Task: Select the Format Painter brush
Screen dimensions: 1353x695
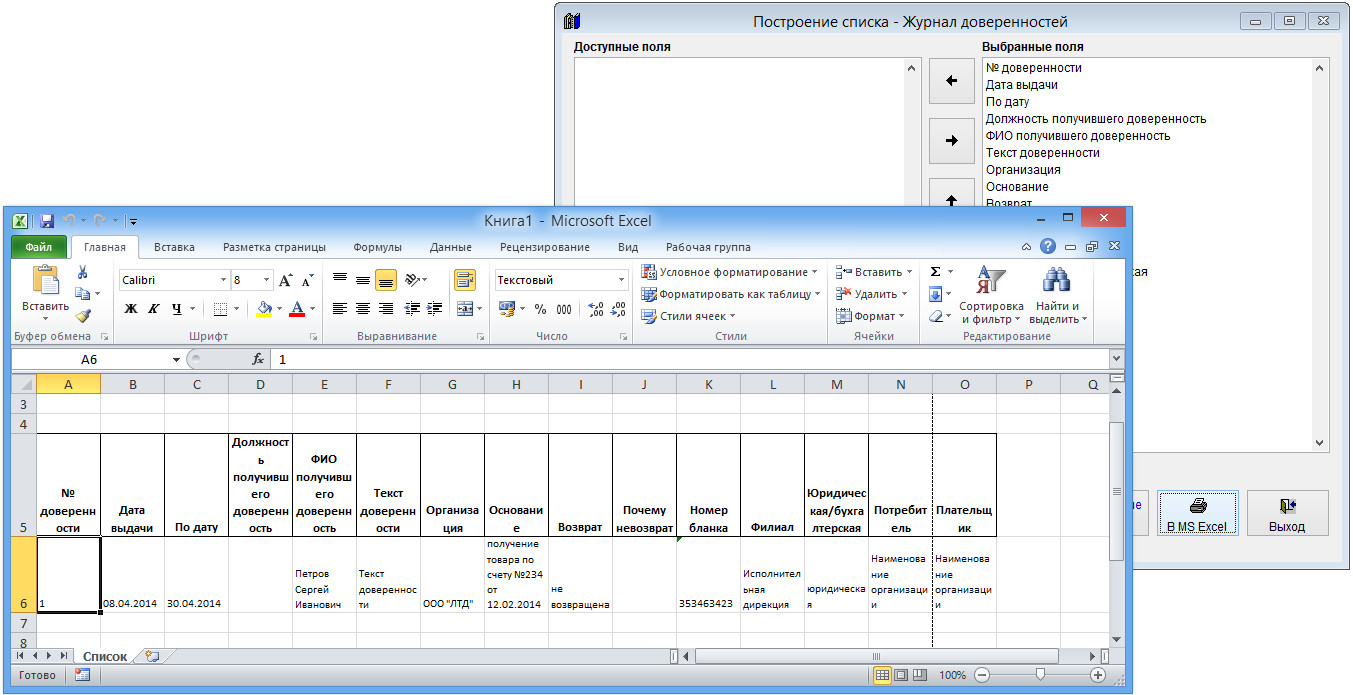Action: click(83, 316)
